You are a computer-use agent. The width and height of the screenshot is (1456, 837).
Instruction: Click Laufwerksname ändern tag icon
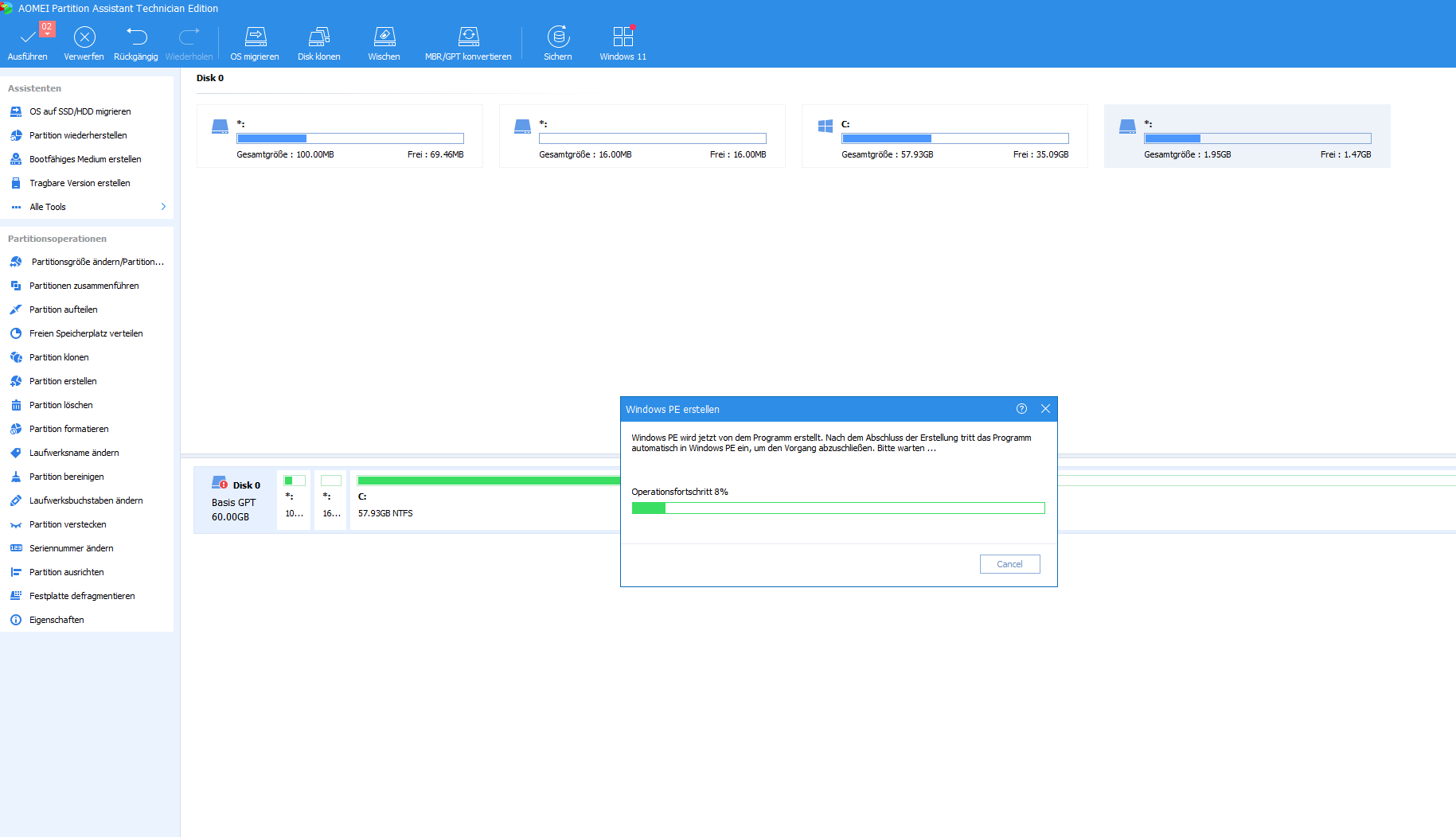pos(16,453)
